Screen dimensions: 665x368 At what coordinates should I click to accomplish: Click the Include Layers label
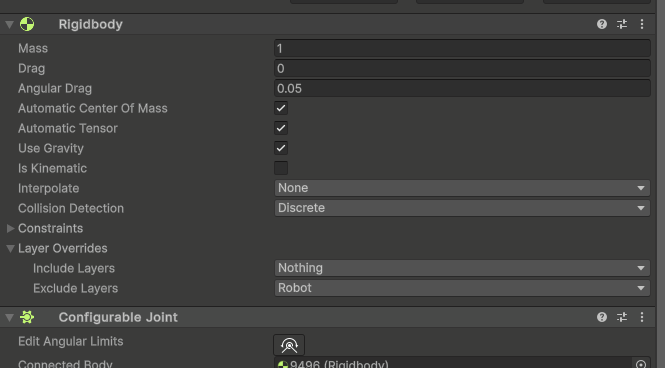coord(74,268)
